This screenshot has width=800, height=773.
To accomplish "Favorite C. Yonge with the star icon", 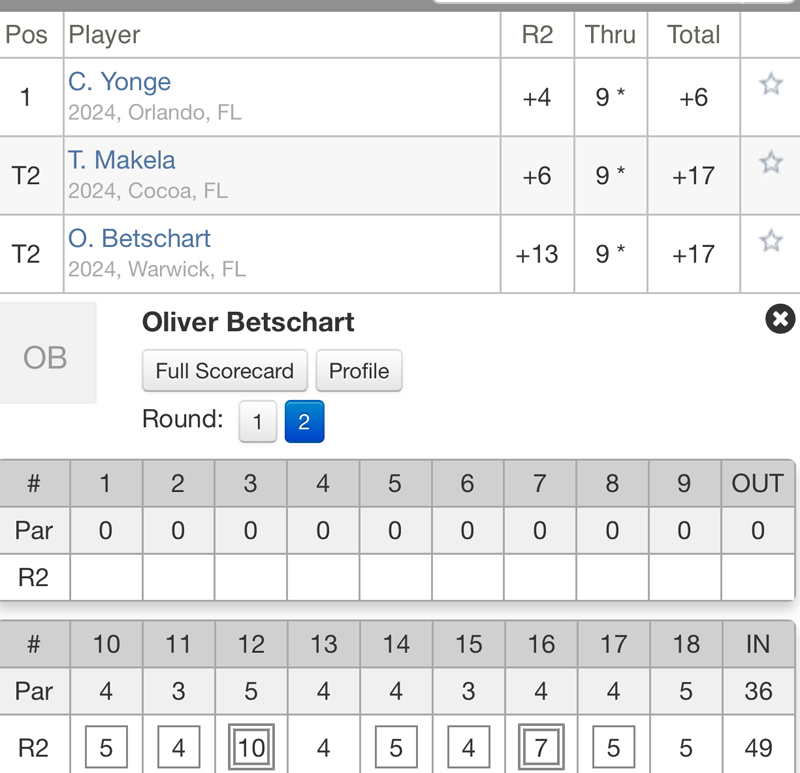I will point(770,84).
